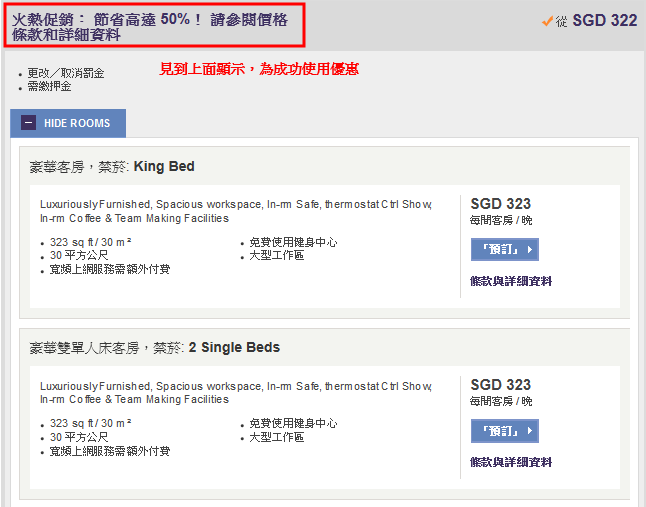Select the 豪華客房 King Bed room title
The width and height of the screenshot is (646, 507).
click(112, 166)
